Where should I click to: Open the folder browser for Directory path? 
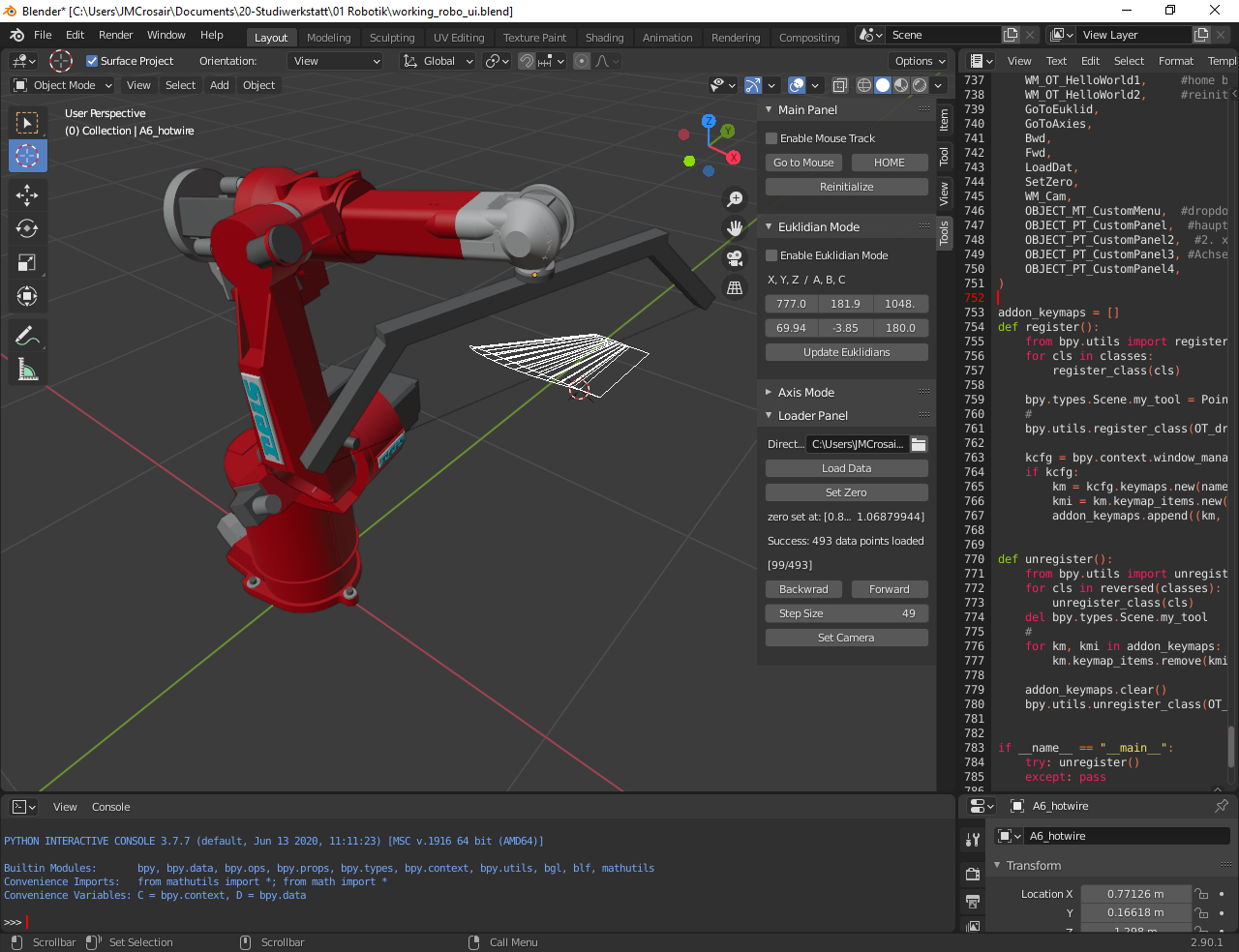click(919, 444)
